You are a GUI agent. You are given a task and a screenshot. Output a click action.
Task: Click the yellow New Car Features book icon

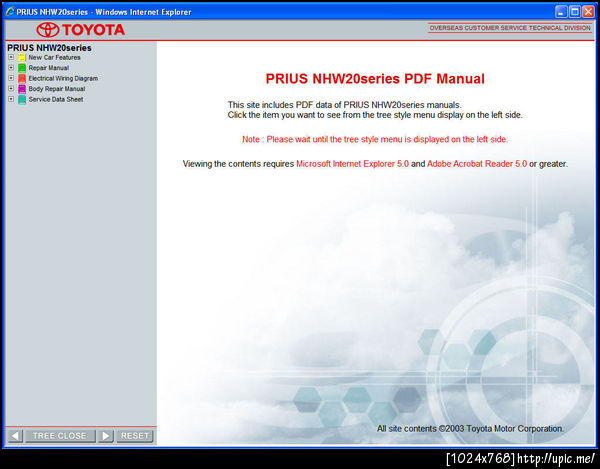tap(22, 58)
